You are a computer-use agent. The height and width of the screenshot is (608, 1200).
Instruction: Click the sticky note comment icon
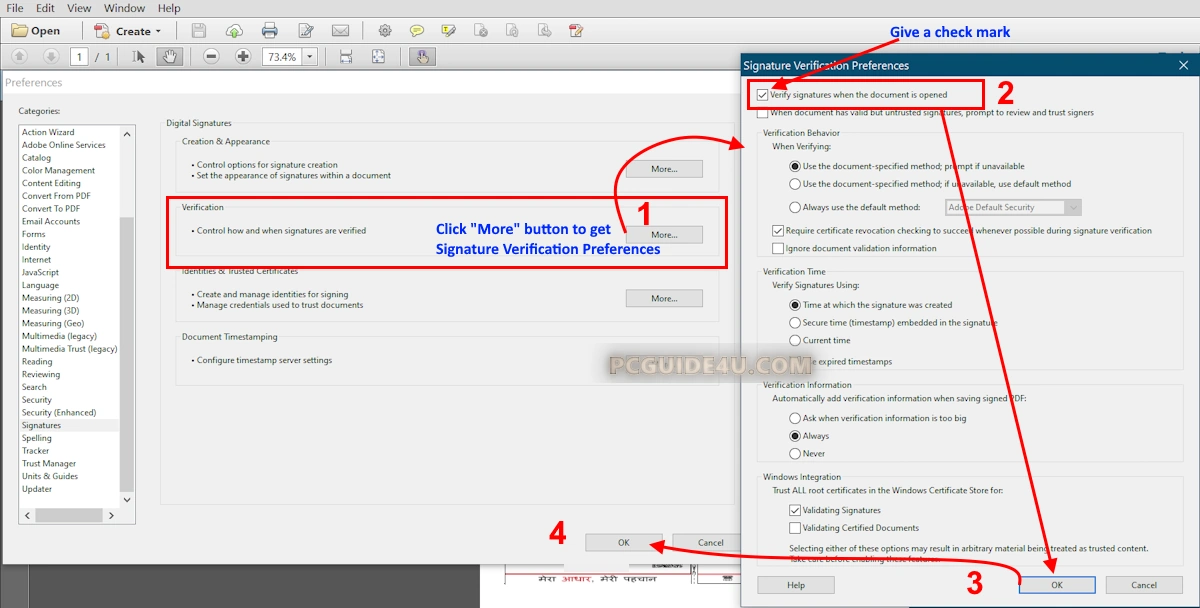tap(417, 31)
